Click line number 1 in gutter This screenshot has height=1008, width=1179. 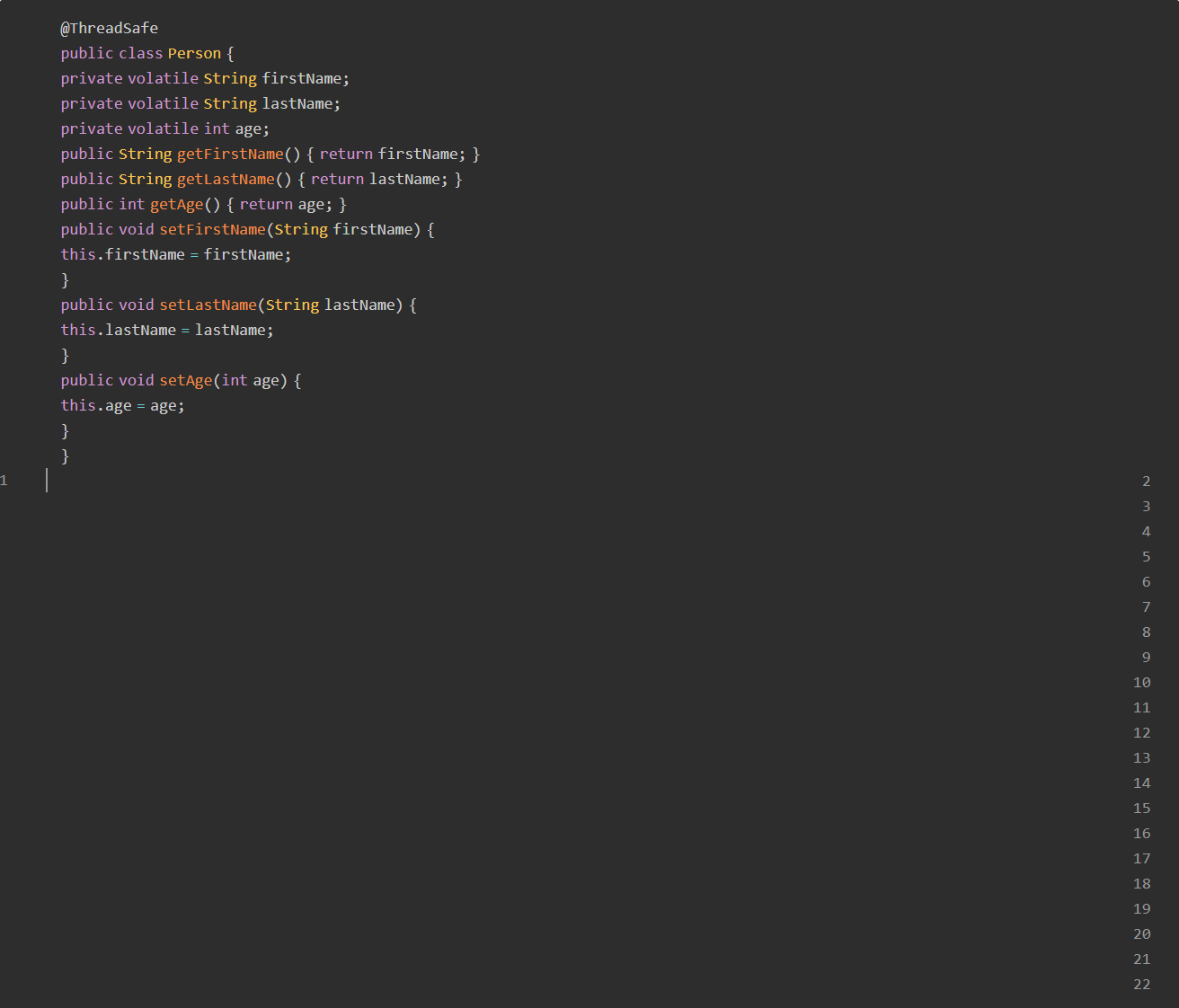coord(4,481)
